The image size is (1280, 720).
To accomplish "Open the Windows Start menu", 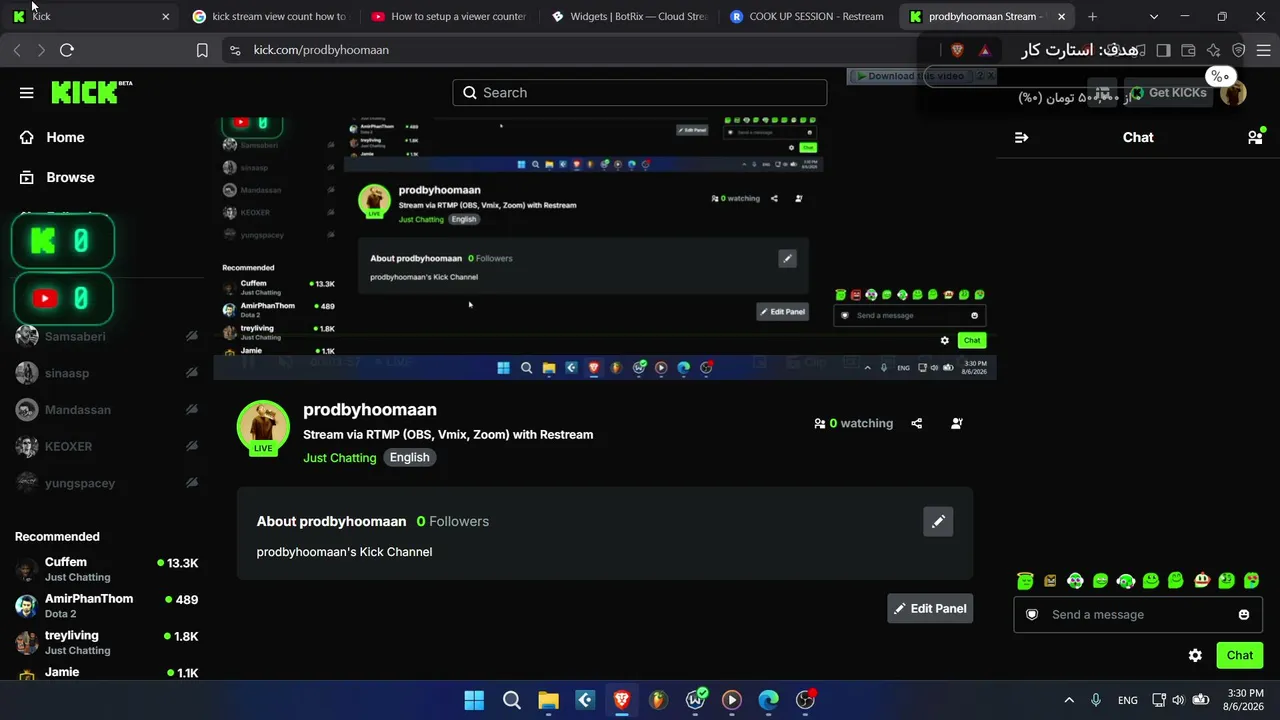I will point(474,700).
